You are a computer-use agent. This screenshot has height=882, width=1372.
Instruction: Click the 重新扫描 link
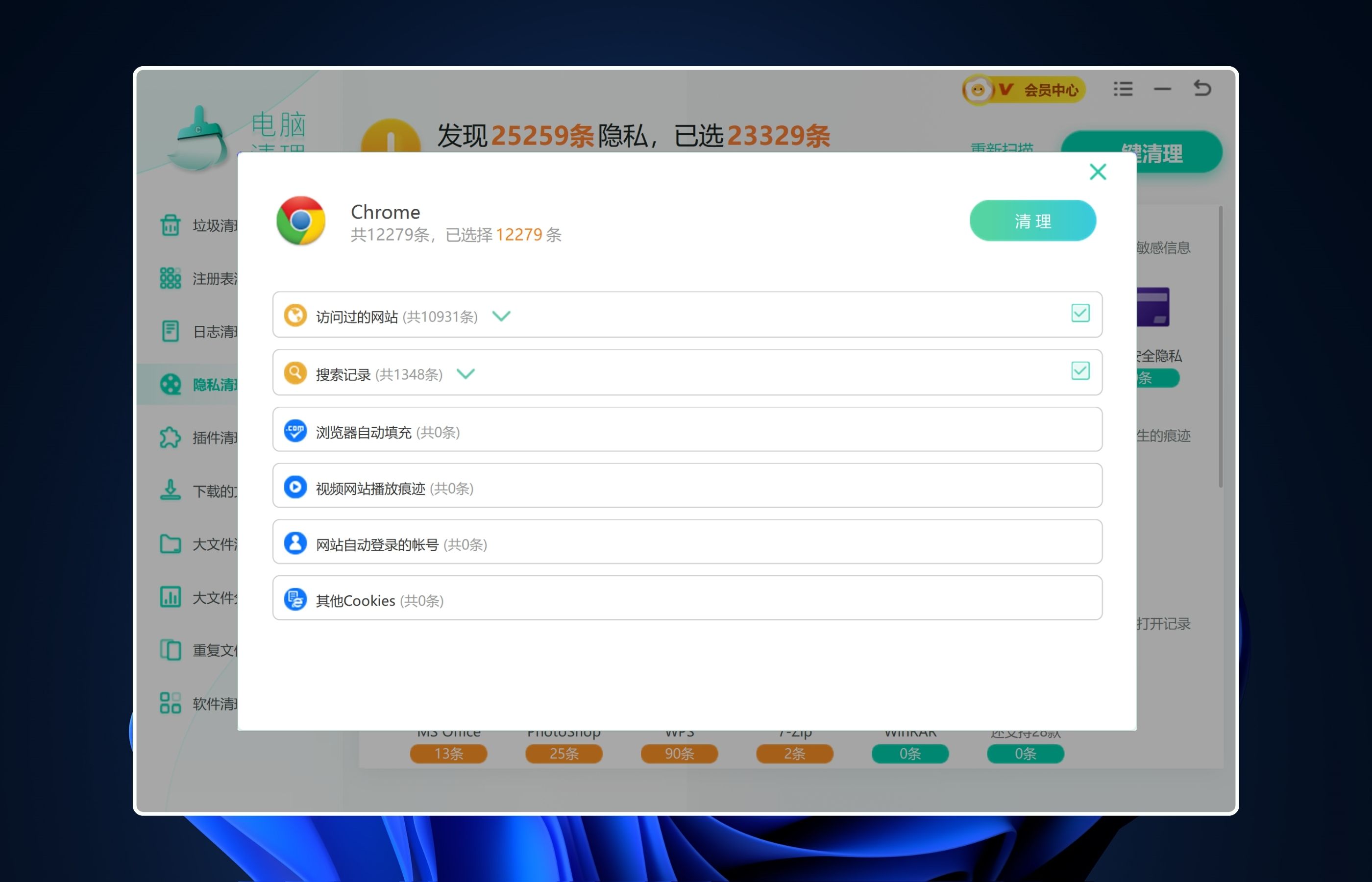point(1002,148)
